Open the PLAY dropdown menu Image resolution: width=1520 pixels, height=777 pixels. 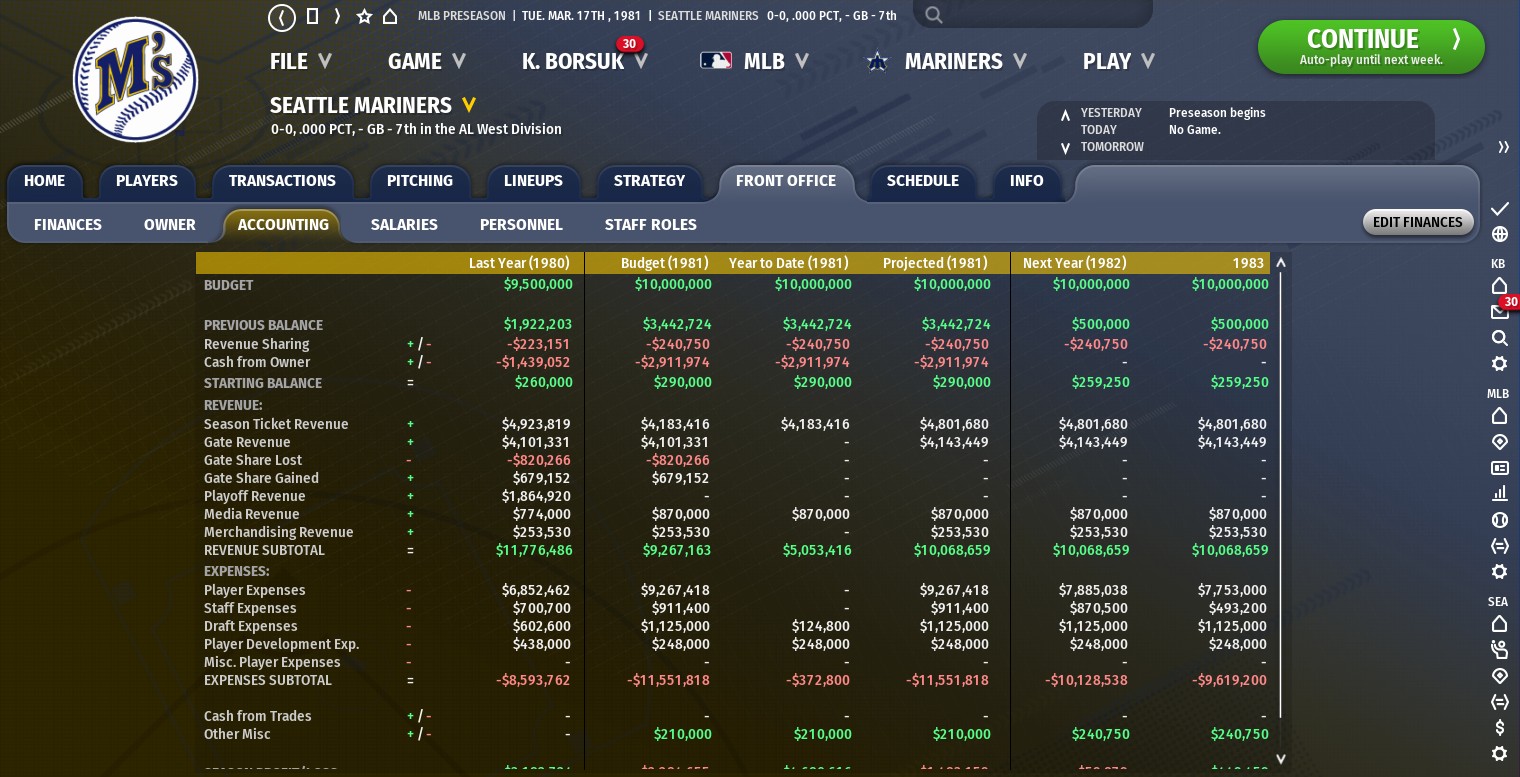tap(1118, 62)
